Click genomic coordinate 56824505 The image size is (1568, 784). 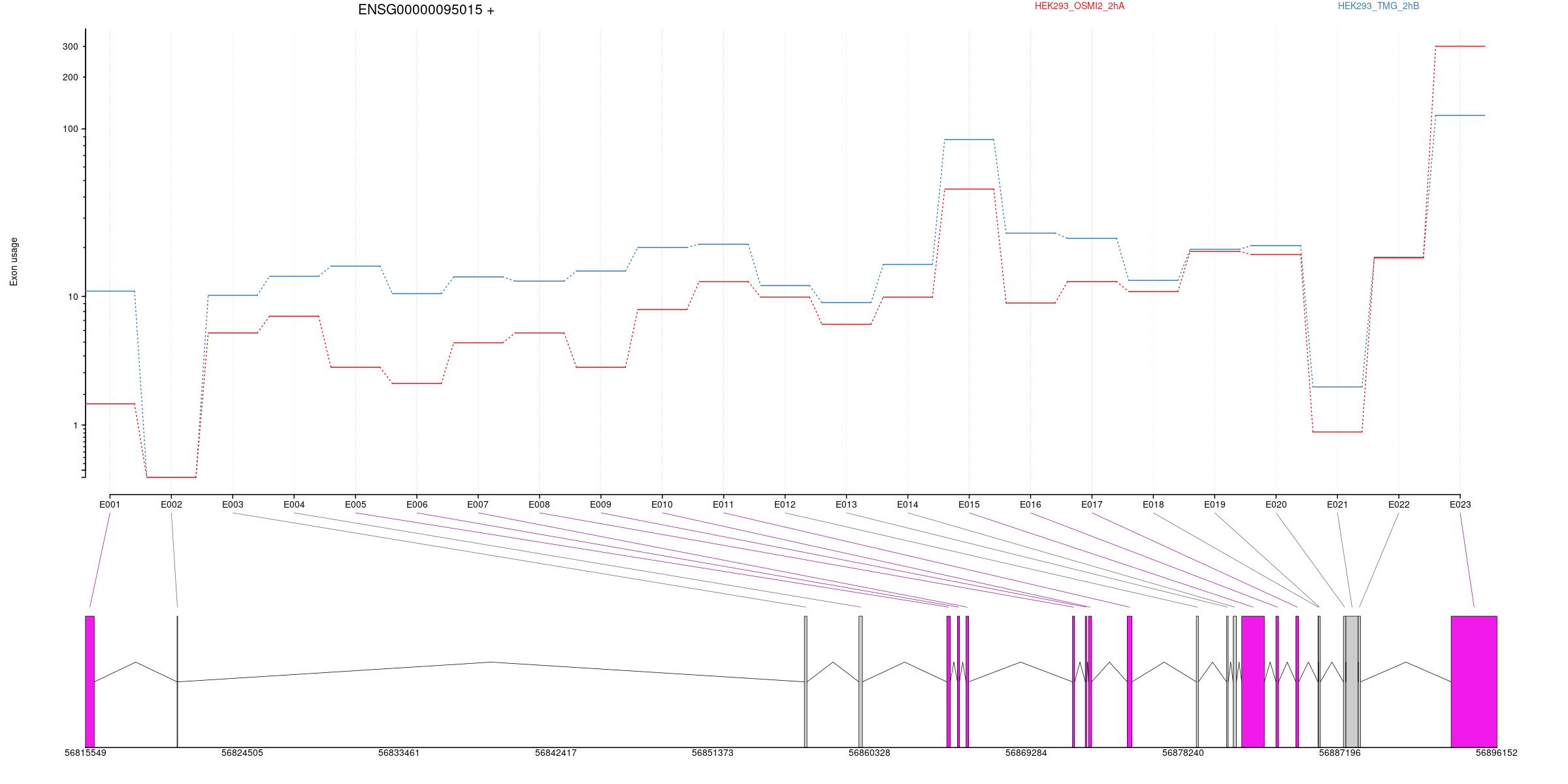click(x=242, y=753)
